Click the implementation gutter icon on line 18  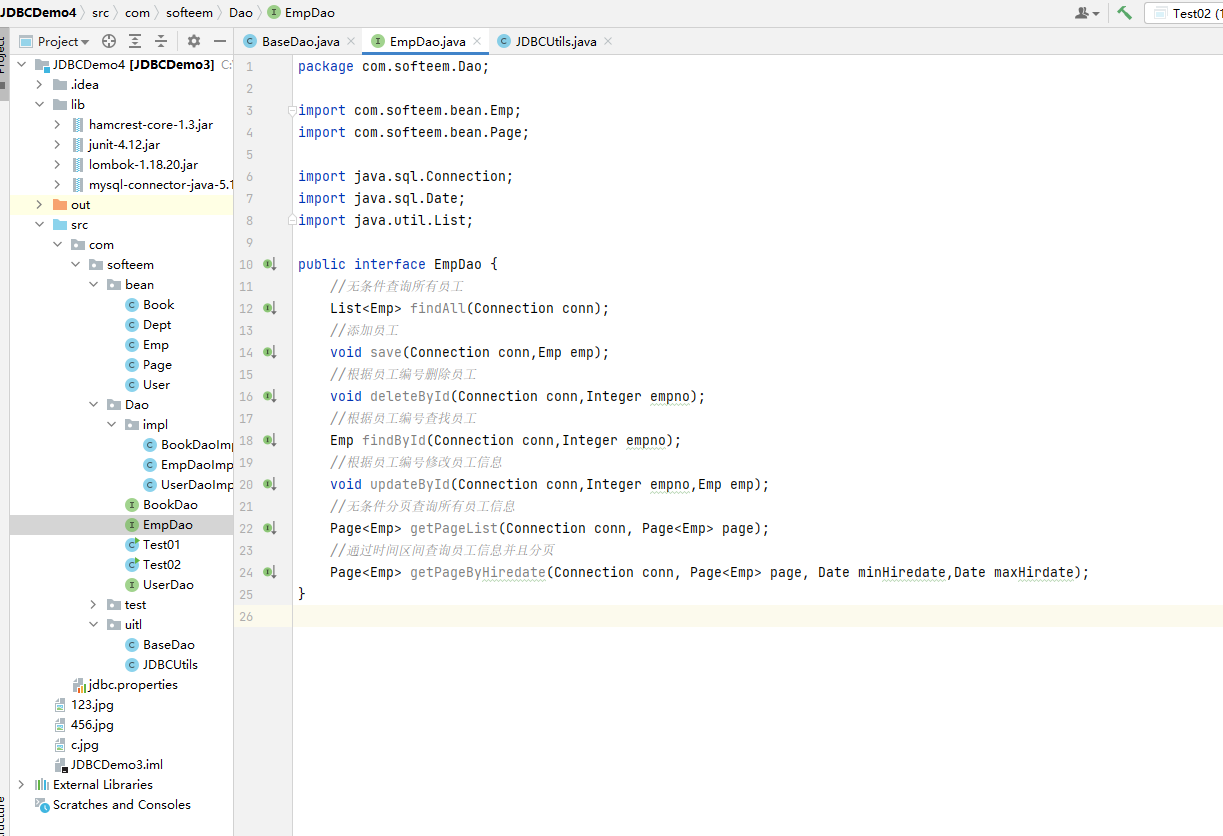[269, 440]
